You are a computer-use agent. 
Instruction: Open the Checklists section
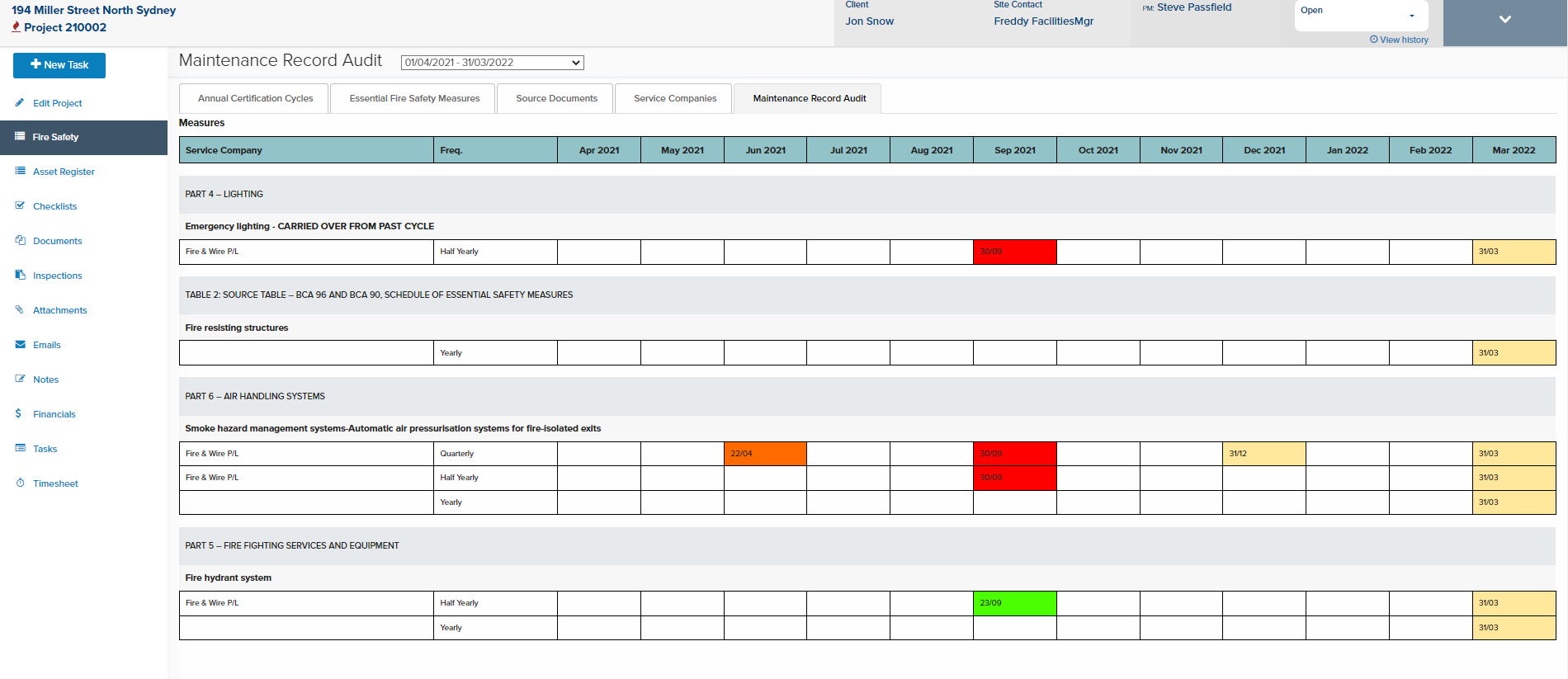click(x=54, y=206)
